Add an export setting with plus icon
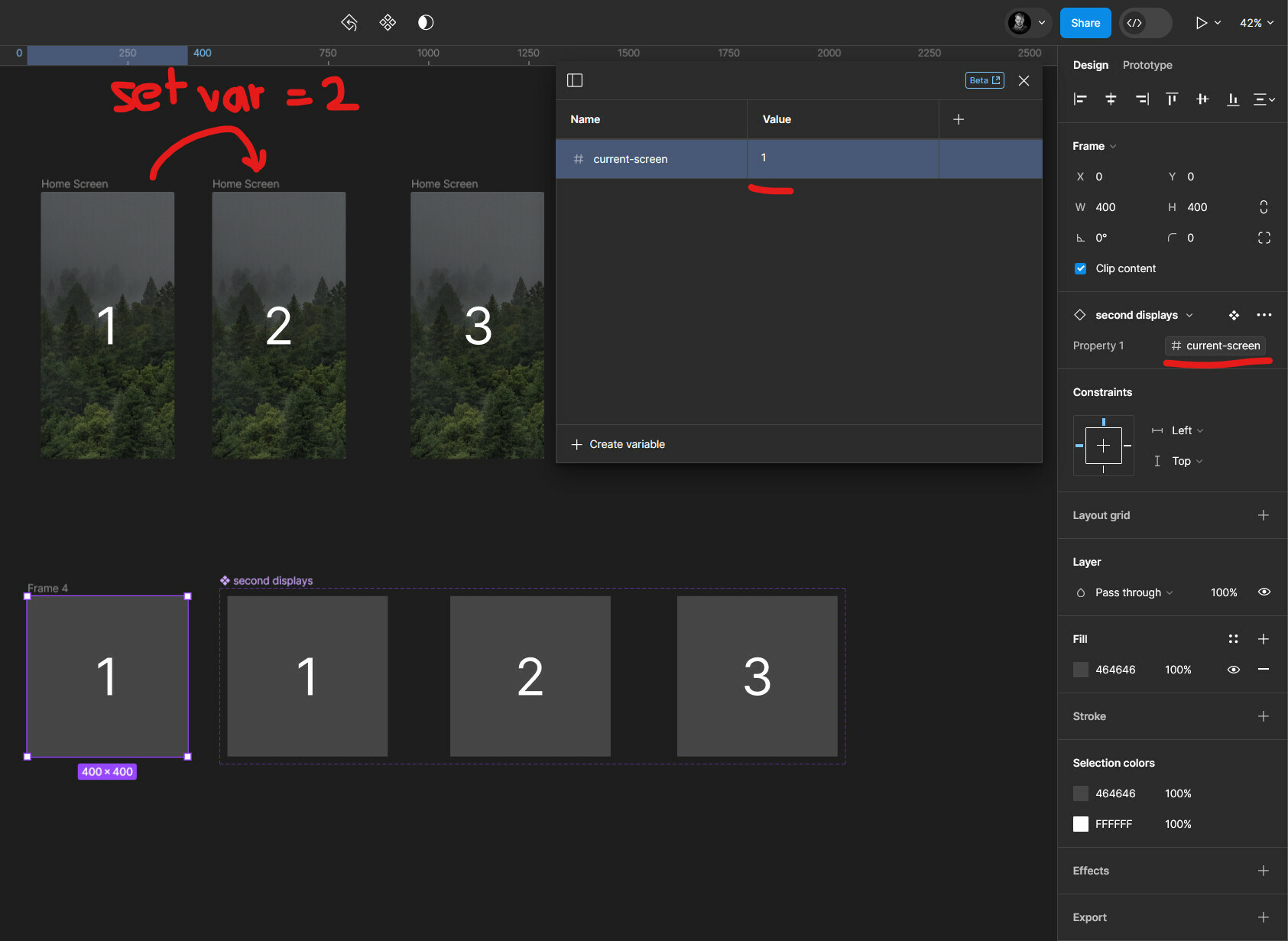The height and width of the screenshot is (941, 1288). pos(1264,917)
